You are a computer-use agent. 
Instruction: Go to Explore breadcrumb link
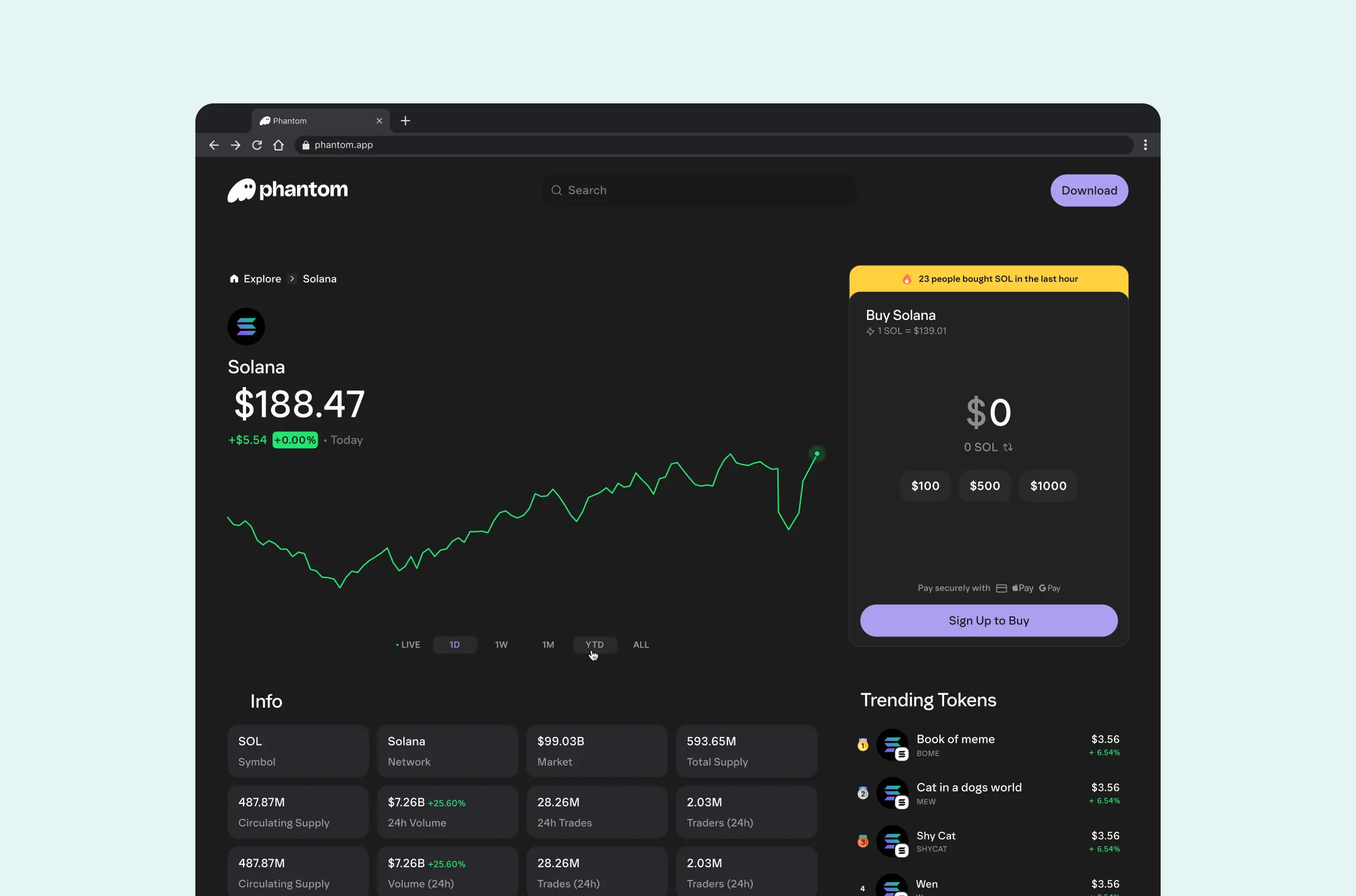[x=263, y=279]
